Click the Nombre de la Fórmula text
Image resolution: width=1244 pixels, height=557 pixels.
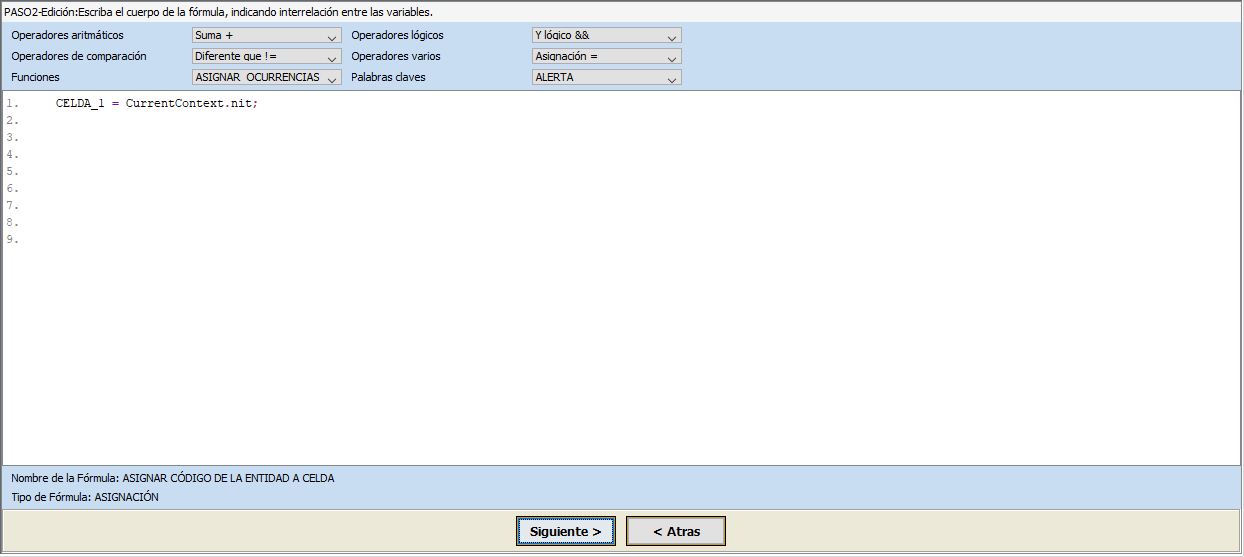pos(172,478)
